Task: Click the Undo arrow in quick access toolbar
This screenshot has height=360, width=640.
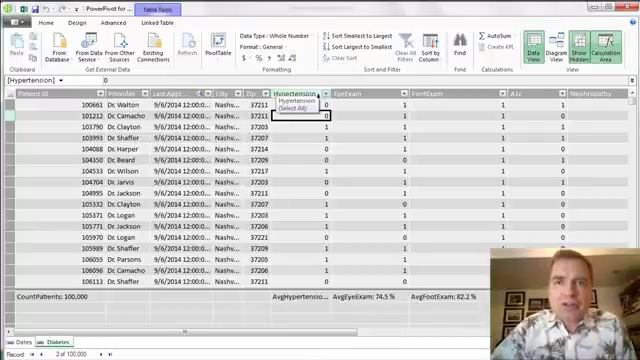Action: [x=46, y=9]
